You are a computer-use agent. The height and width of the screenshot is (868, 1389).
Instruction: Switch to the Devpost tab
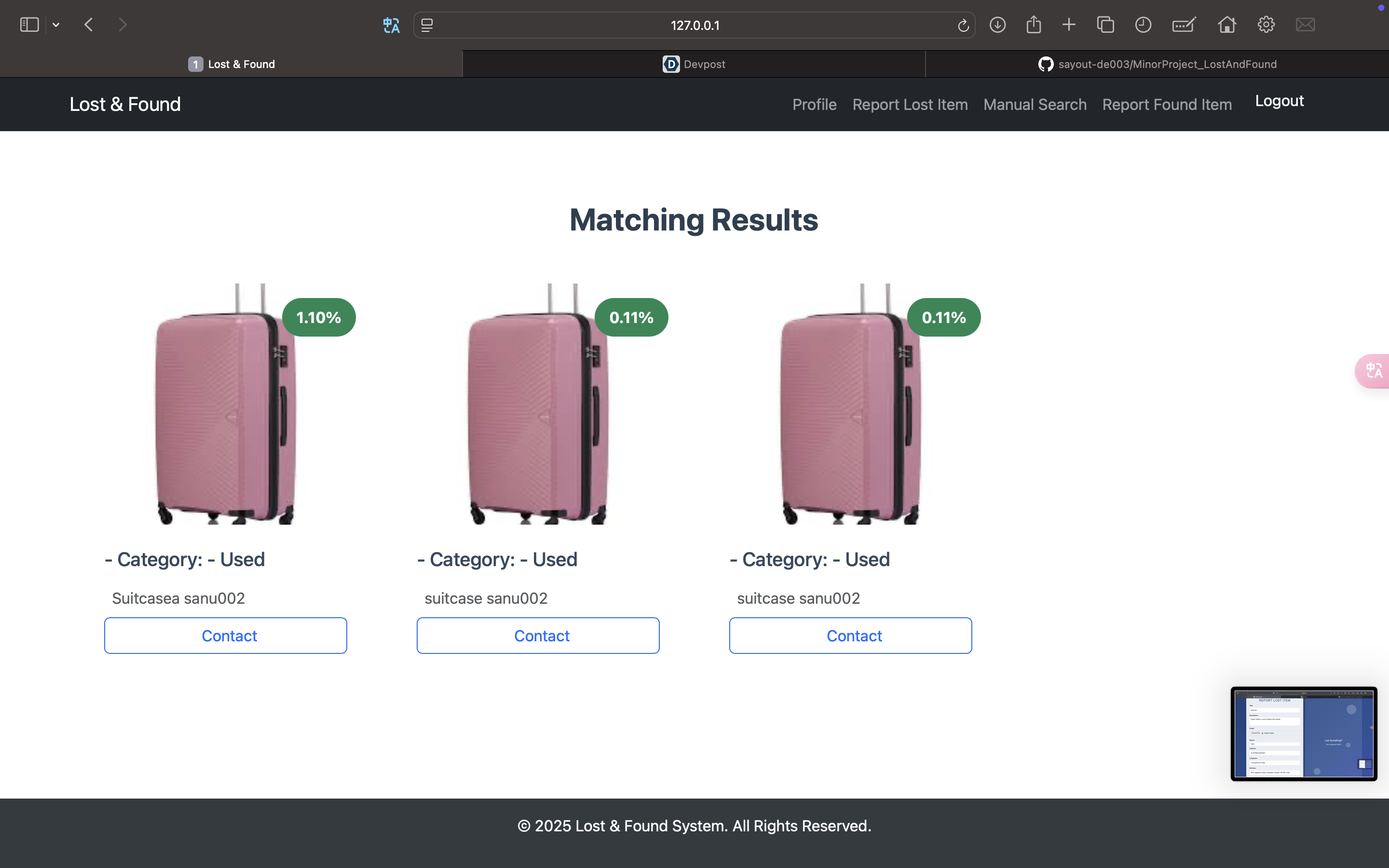[694, 64]
